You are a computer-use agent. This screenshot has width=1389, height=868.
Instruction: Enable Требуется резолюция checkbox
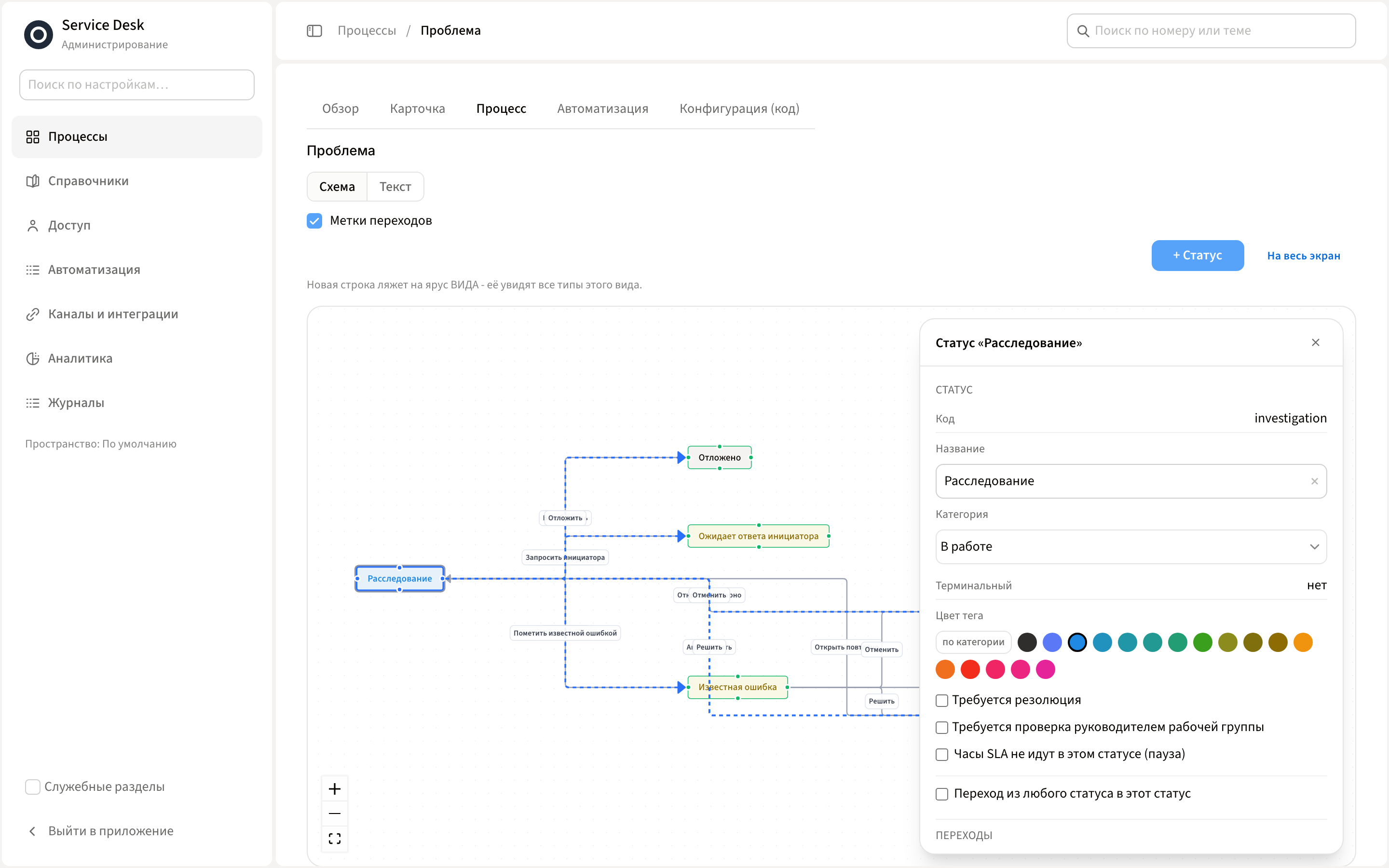pyautogui.click(x=942, y=700)
